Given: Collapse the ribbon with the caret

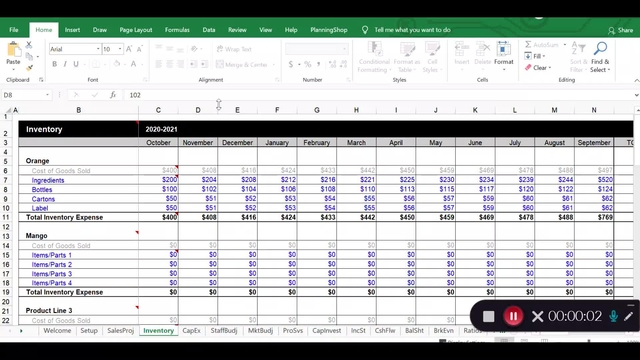Looking at the screenshot, I should point(636,80).
